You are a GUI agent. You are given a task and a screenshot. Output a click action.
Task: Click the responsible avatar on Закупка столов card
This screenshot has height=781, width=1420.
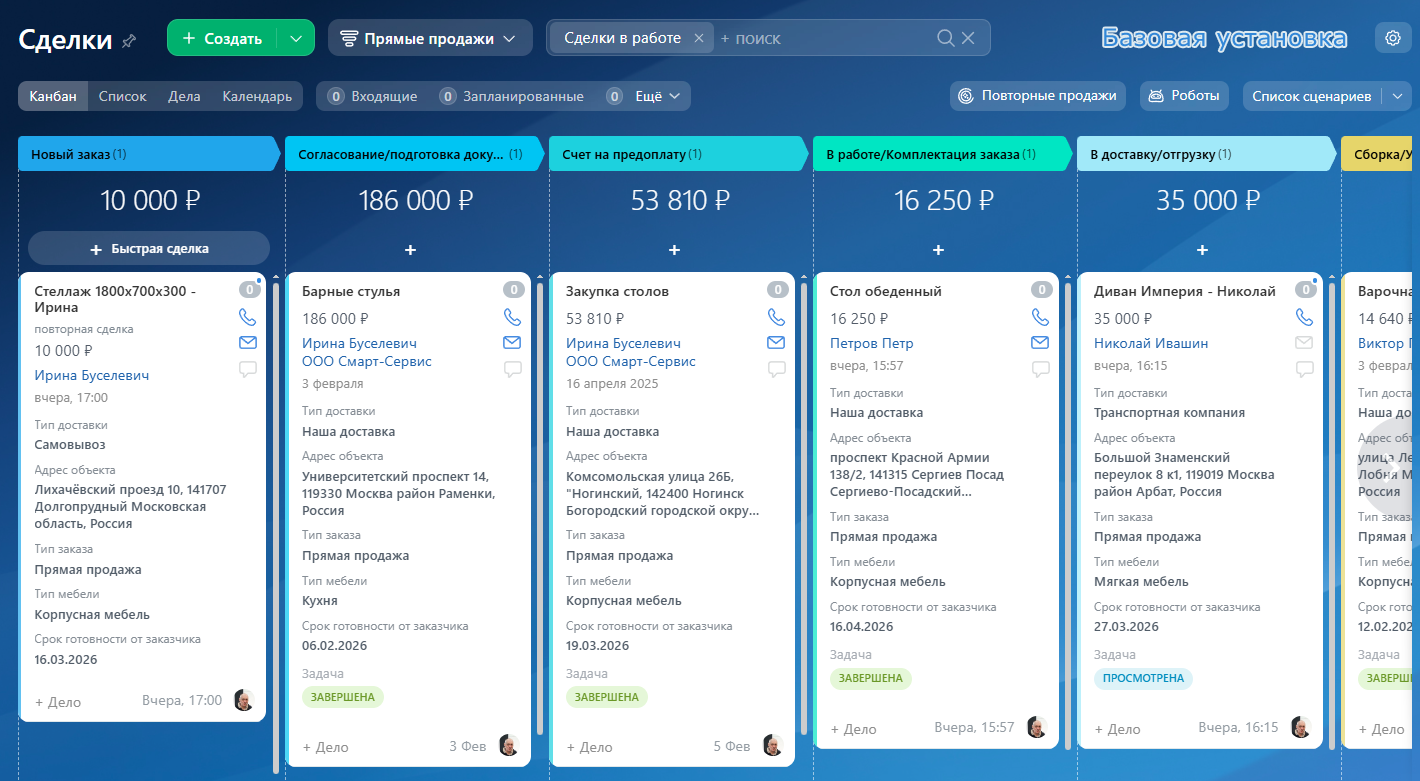click(x=772, y=746)
